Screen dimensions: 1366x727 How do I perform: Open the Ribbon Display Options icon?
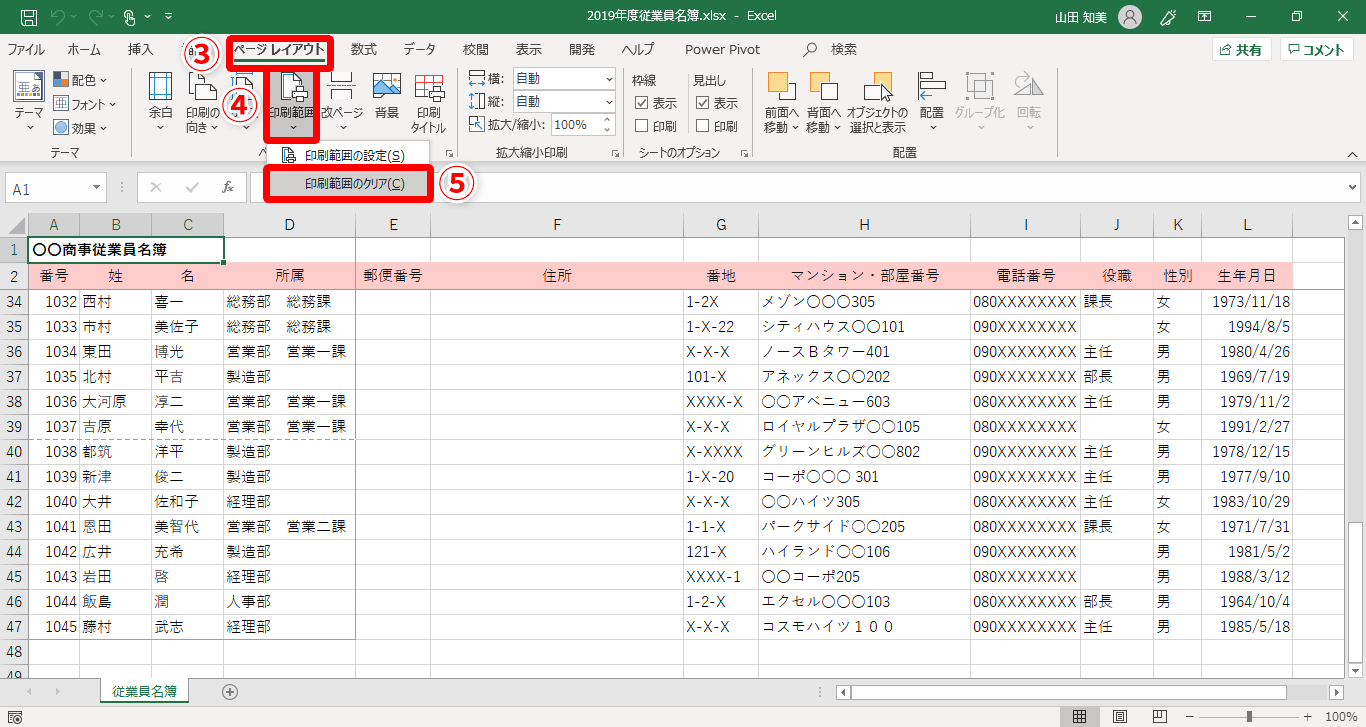click(x=1205, y=17)
